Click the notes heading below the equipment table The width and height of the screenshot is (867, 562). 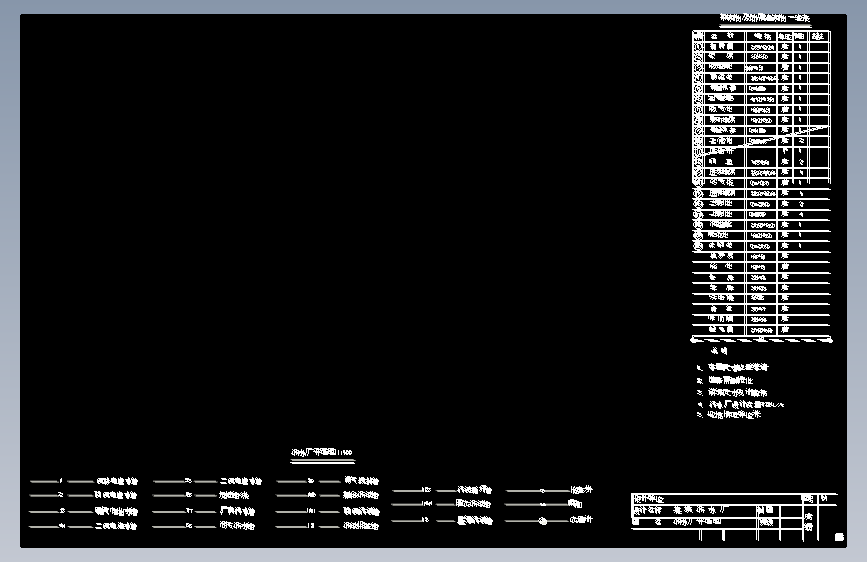[719, 351]
